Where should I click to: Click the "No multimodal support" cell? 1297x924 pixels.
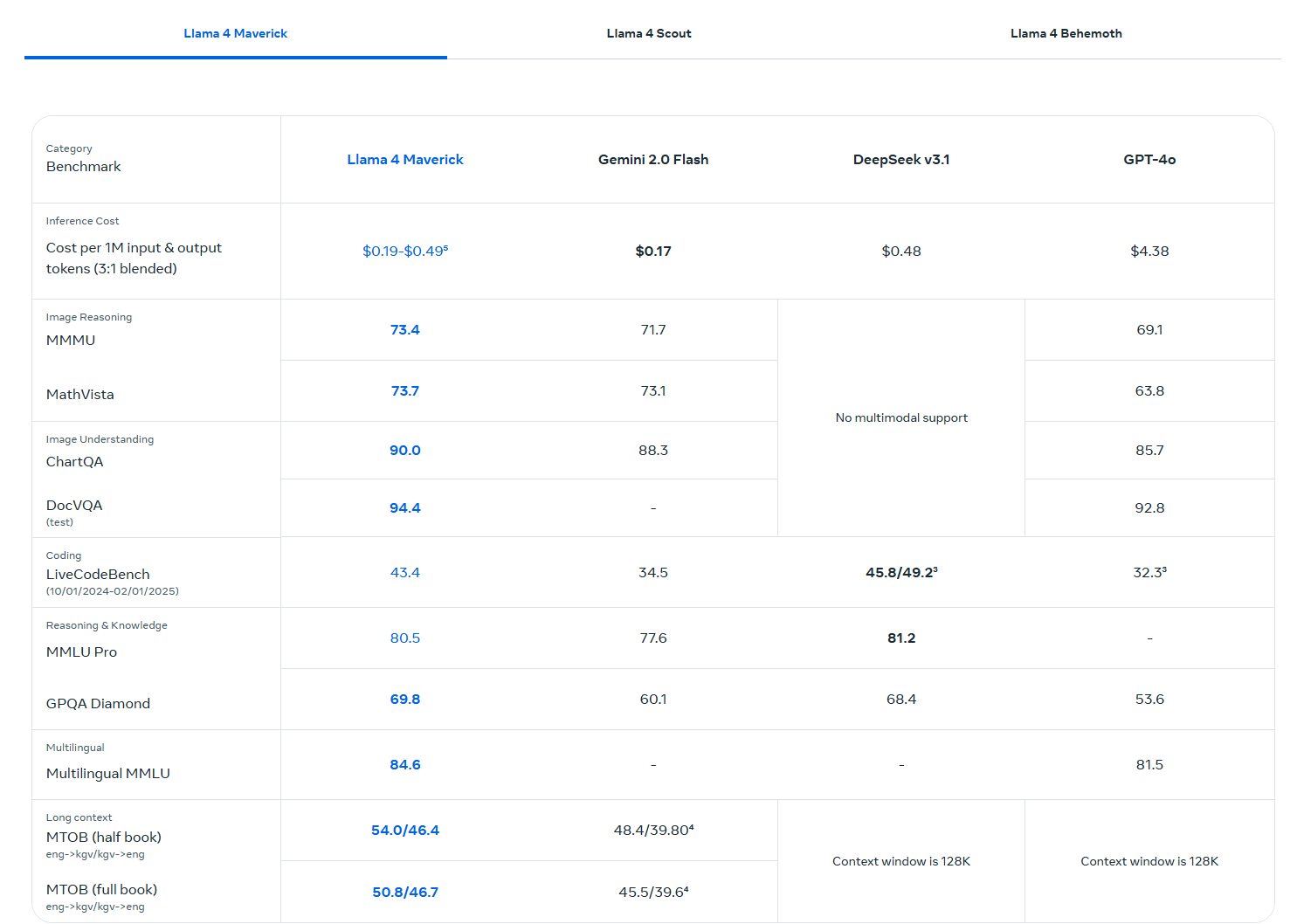tap(900, 417)
